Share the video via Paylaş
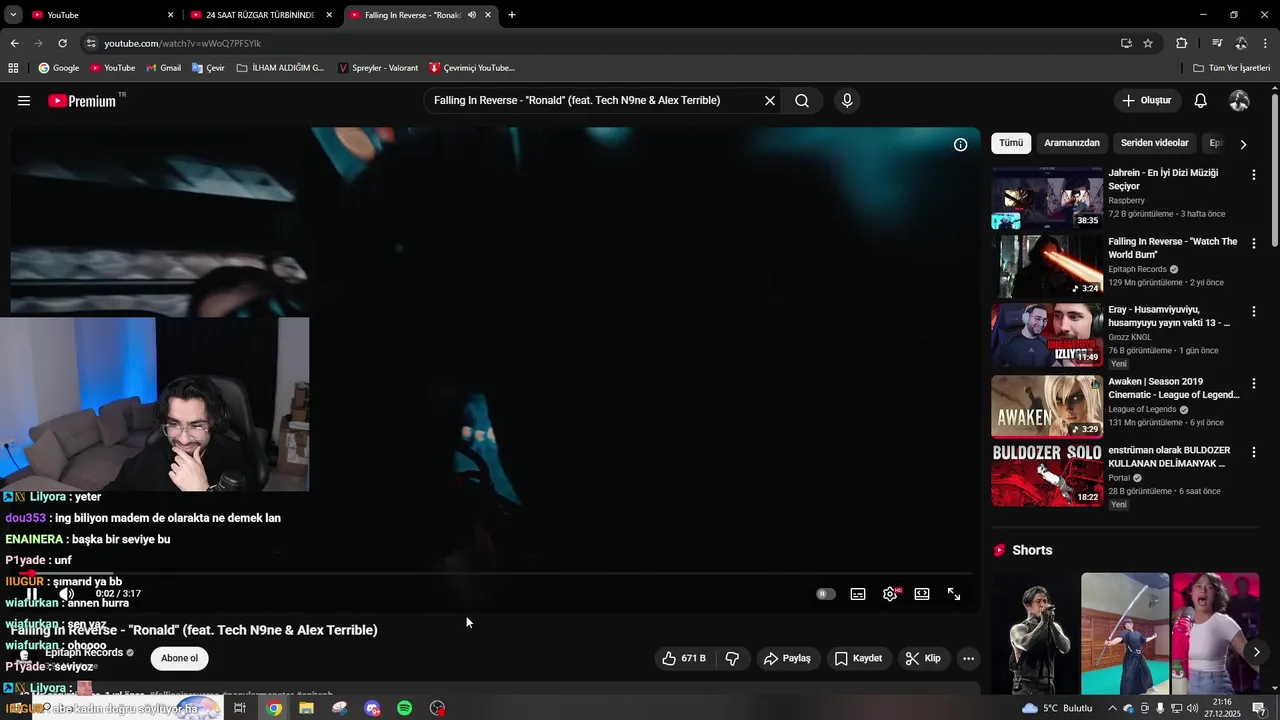Viewport: 1280px width, 720px height. point(787,659)
